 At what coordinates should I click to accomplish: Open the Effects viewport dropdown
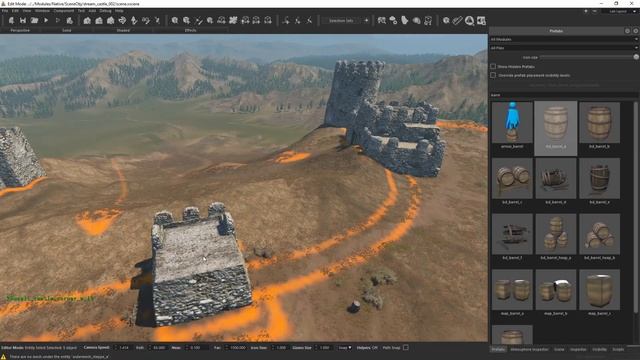click(191, 31)
